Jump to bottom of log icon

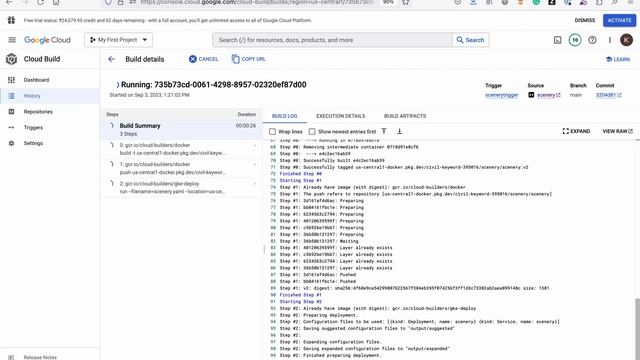coord(399,131)
